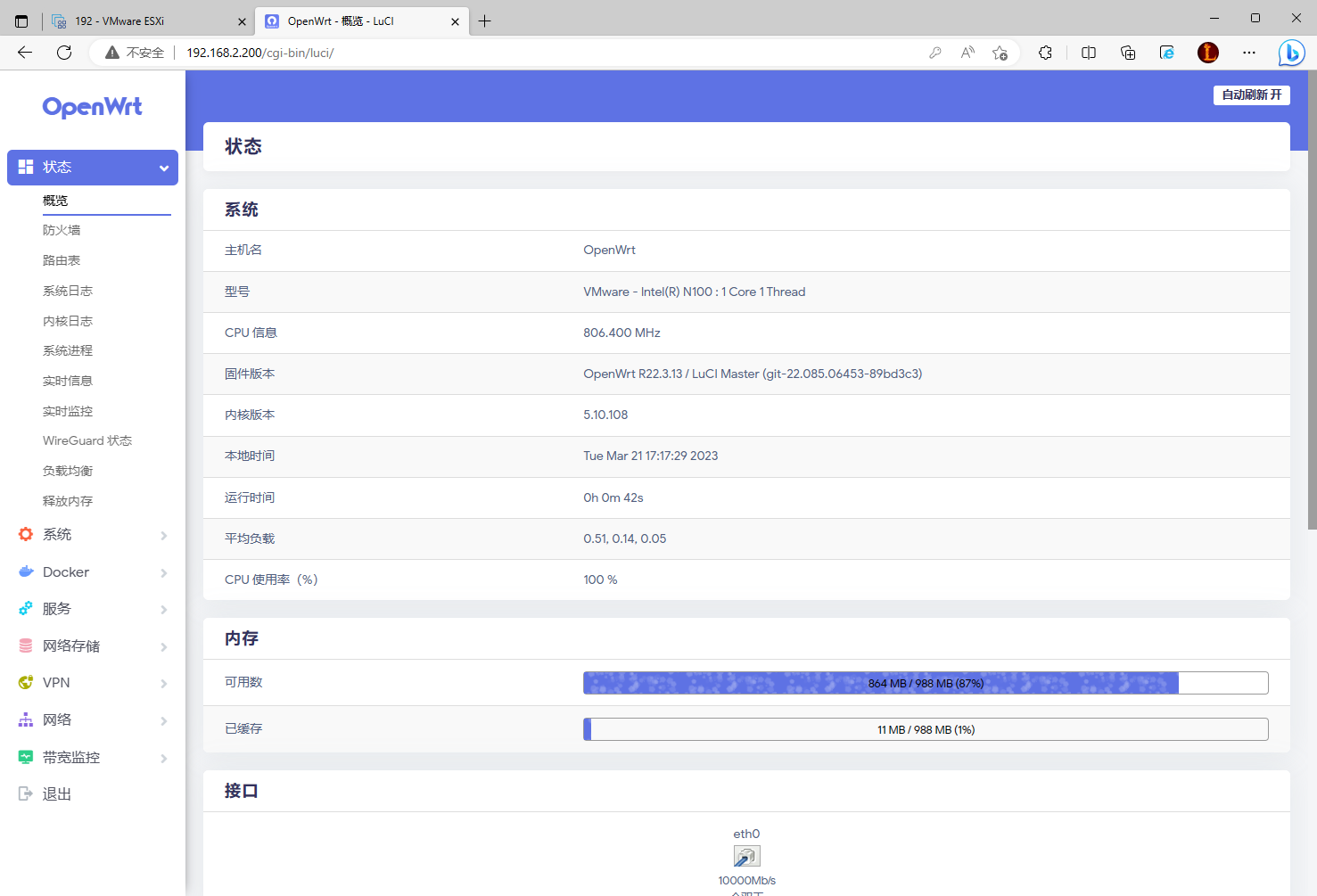Open the 内核日志 submenu item

pyautogui.click(x=68, y=321)
